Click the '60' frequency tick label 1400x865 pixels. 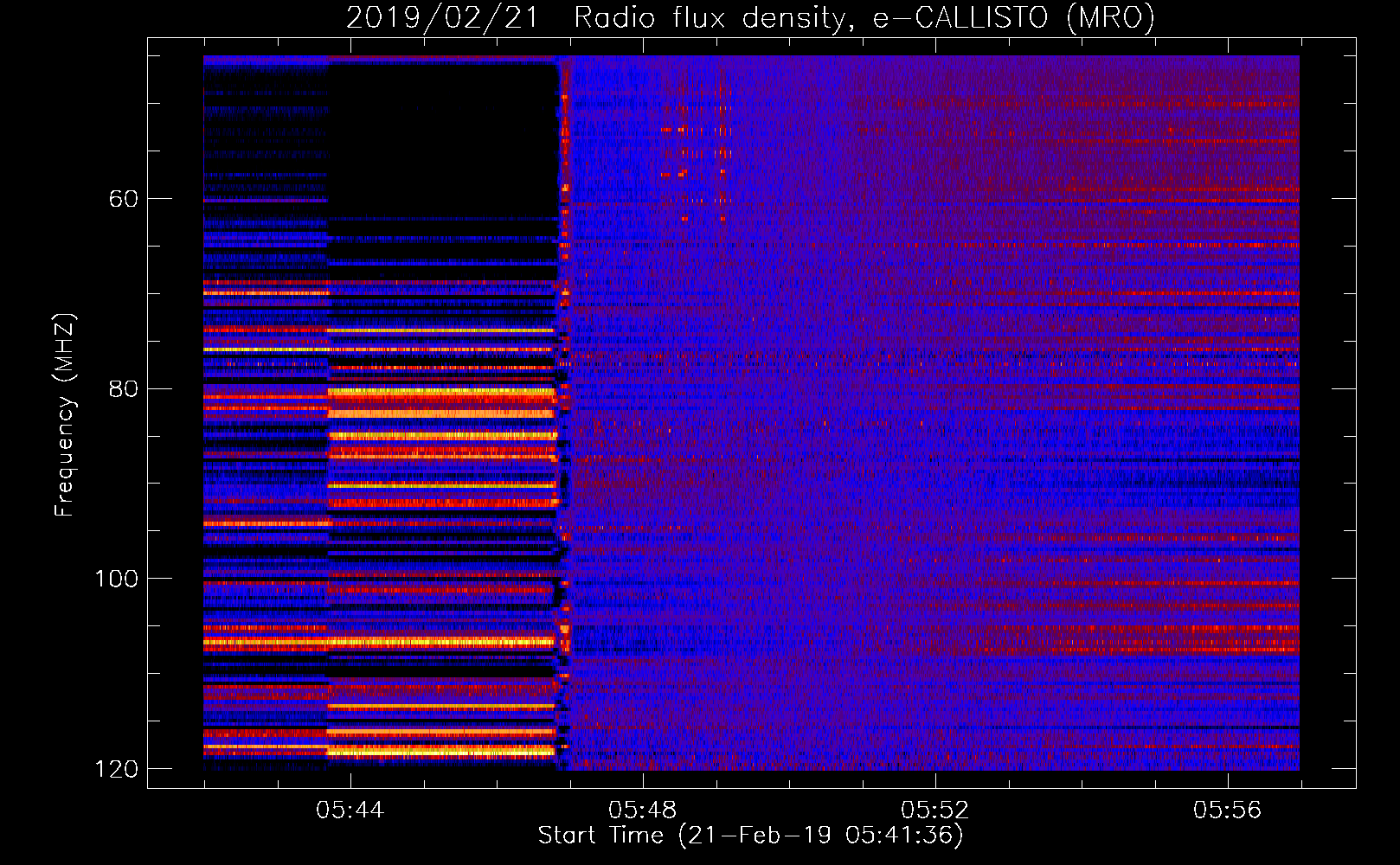click(x=124, y=199)
